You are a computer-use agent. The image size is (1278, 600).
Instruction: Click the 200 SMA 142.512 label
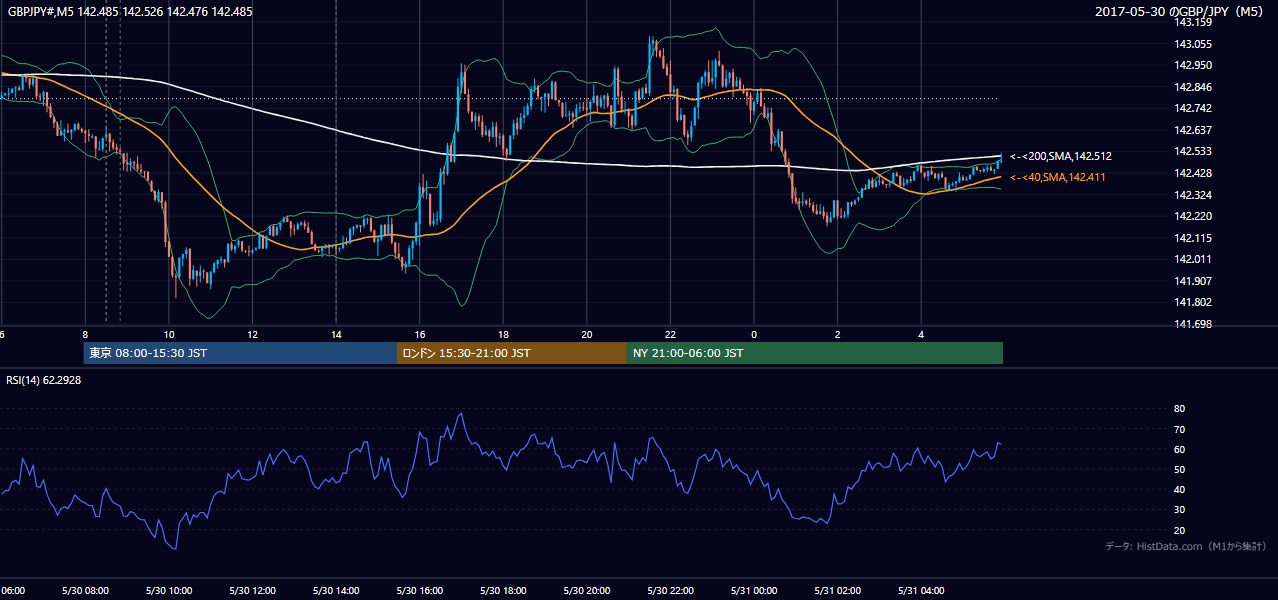tap(1061, 156)
